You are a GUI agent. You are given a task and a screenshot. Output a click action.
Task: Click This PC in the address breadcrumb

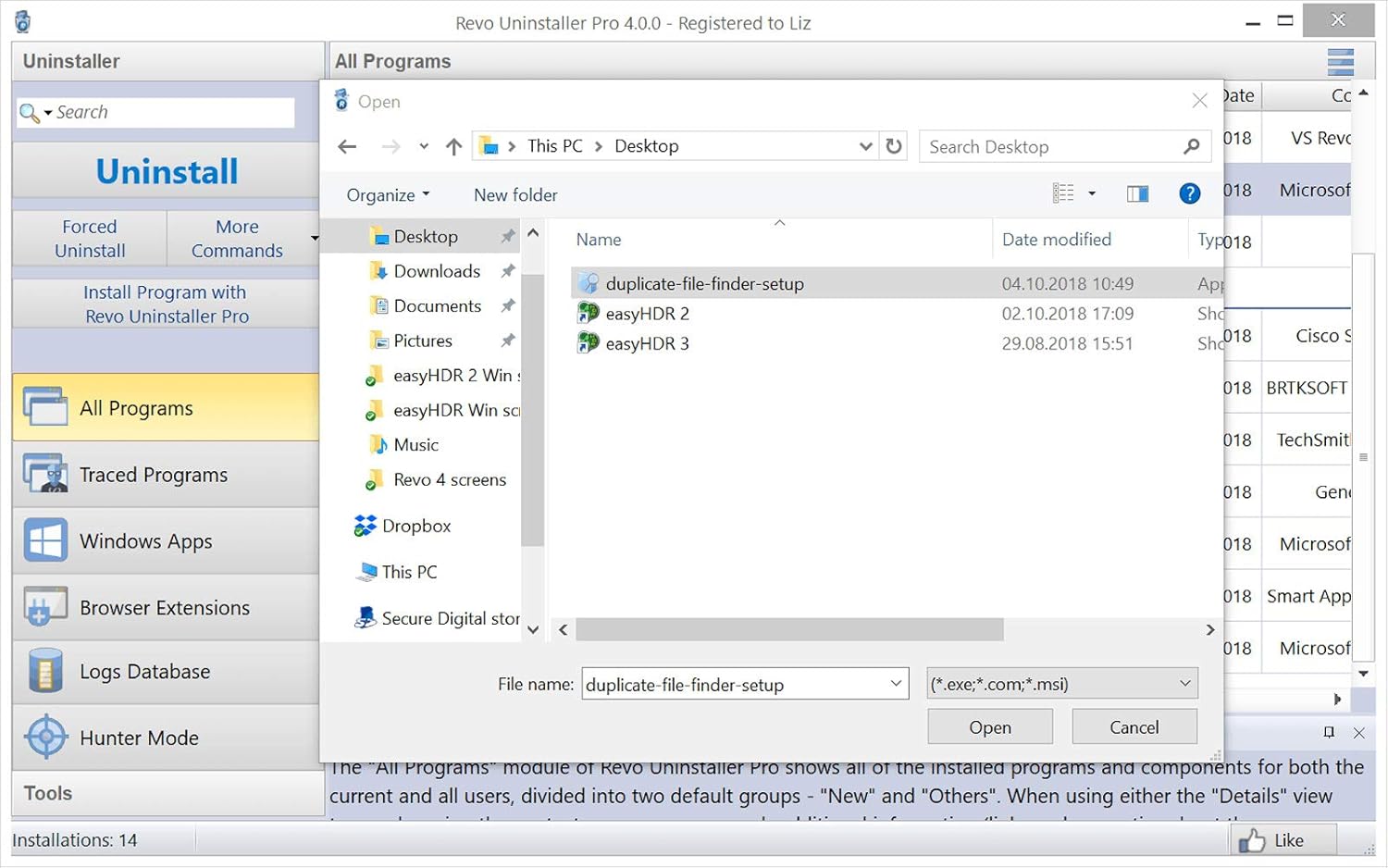click(555, 146)
